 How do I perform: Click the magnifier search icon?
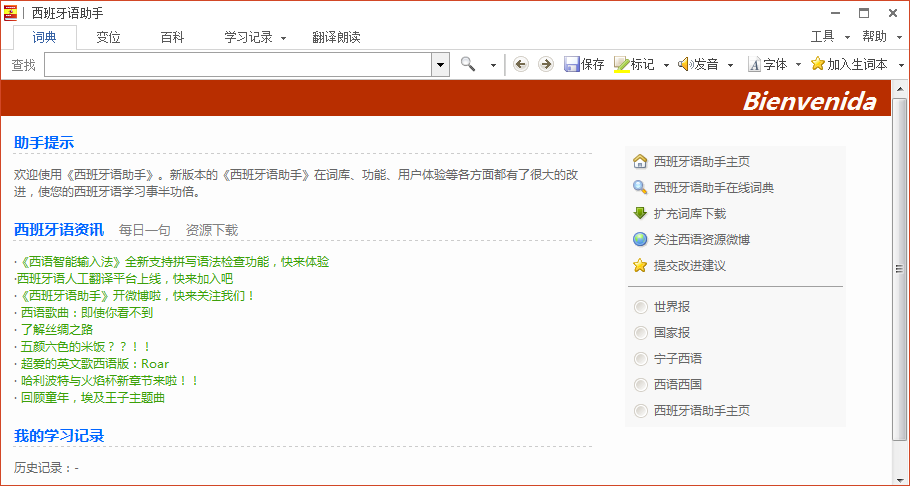[468, 64]
